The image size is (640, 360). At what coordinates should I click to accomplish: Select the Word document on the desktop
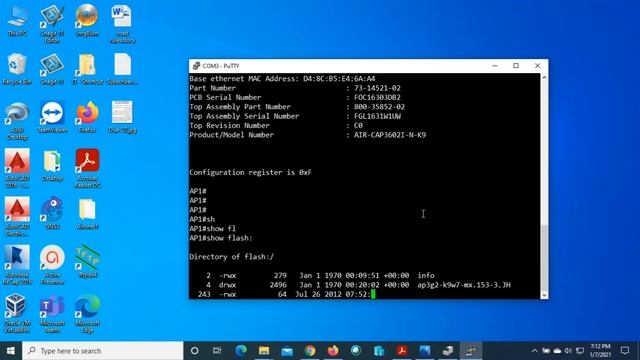(122, 24)
